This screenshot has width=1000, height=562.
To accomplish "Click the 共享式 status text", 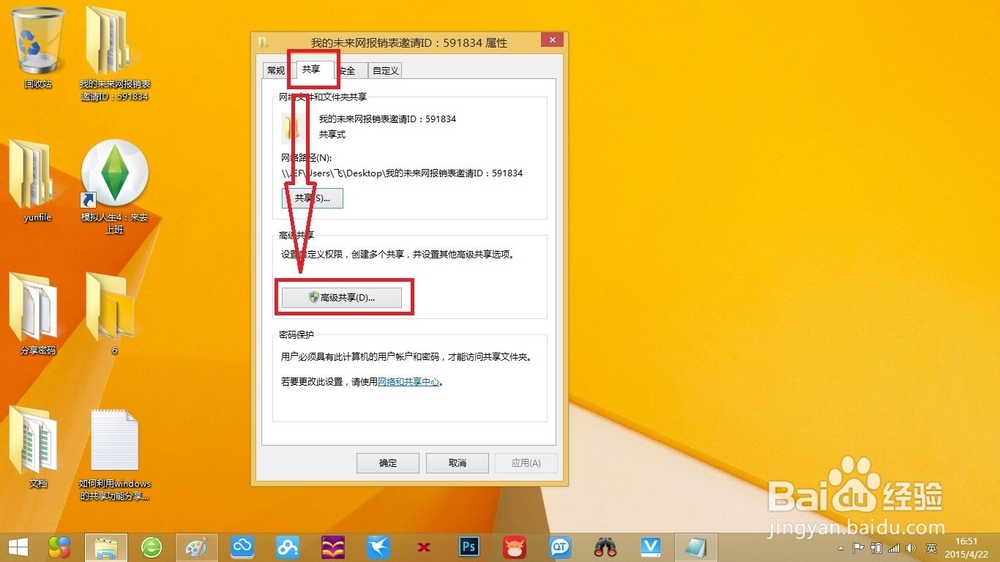I will (x=332, y=135).
